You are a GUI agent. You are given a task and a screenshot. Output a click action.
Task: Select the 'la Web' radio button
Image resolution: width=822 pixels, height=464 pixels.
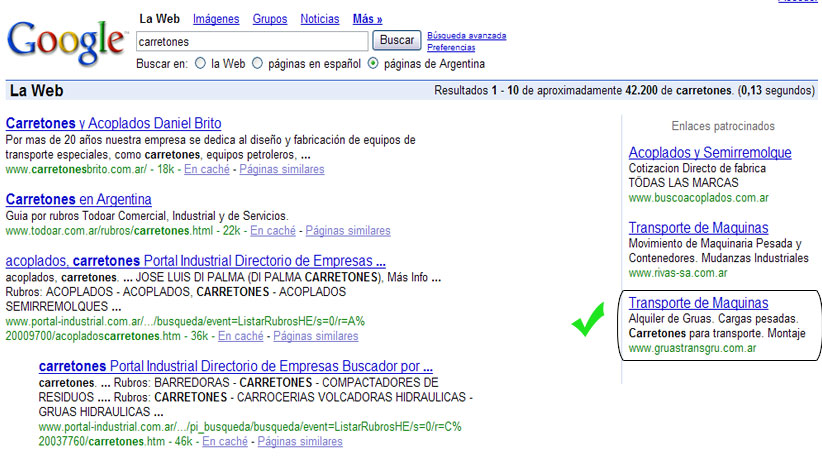(x=200, y=63)
